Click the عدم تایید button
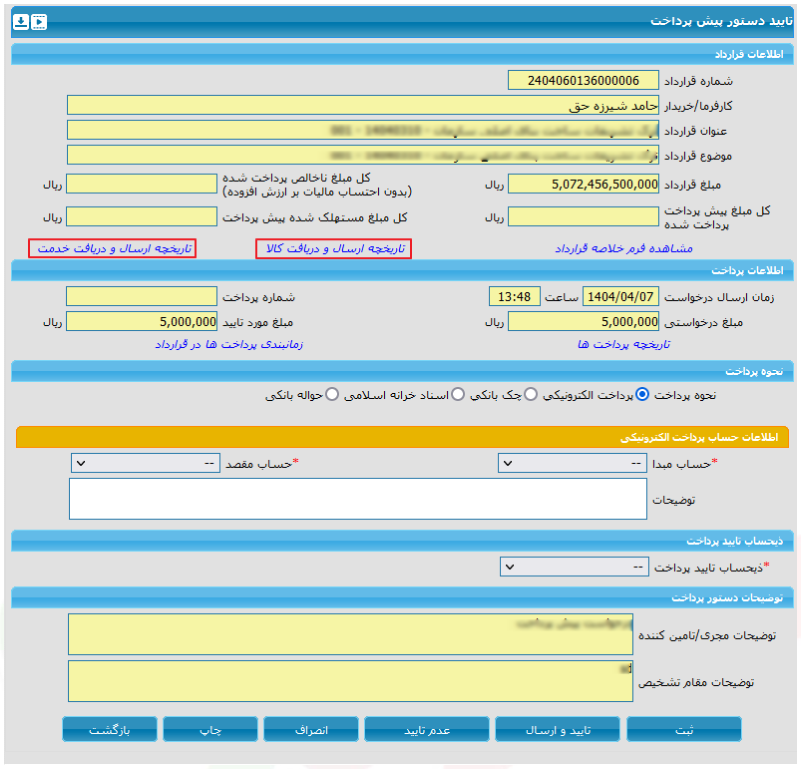The width and height of the screenshot is (801, 769). click(427, 729)
